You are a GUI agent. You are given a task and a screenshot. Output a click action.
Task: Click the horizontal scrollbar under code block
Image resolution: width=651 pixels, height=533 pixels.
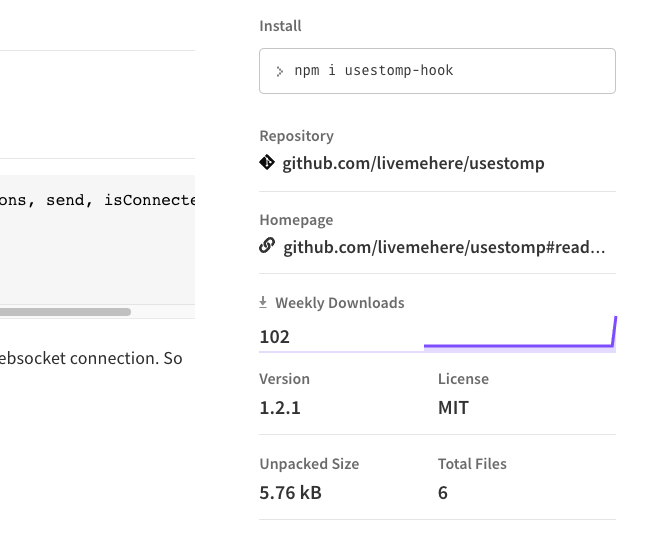click(x=65, y=312)
